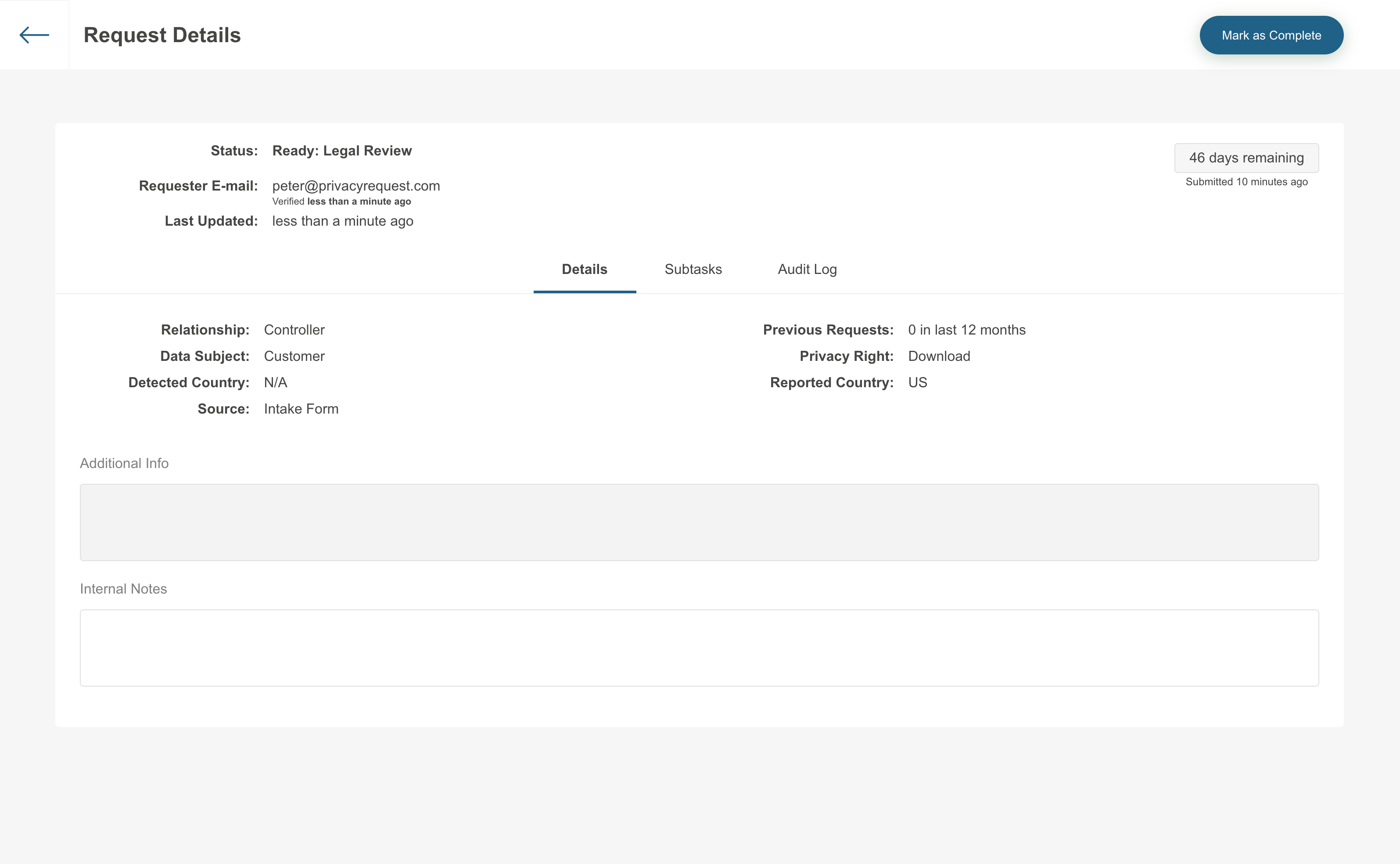Click the Verified less than a minute ago note
The image size is (1400, 864).
[341, 201]
